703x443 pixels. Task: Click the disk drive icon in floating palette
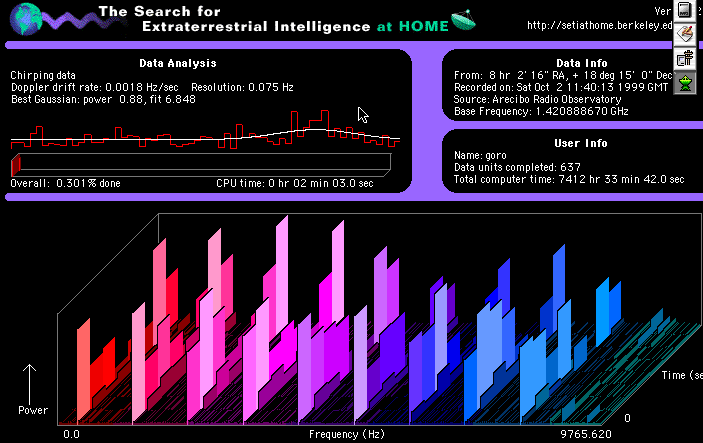click(x=686, y=11)
